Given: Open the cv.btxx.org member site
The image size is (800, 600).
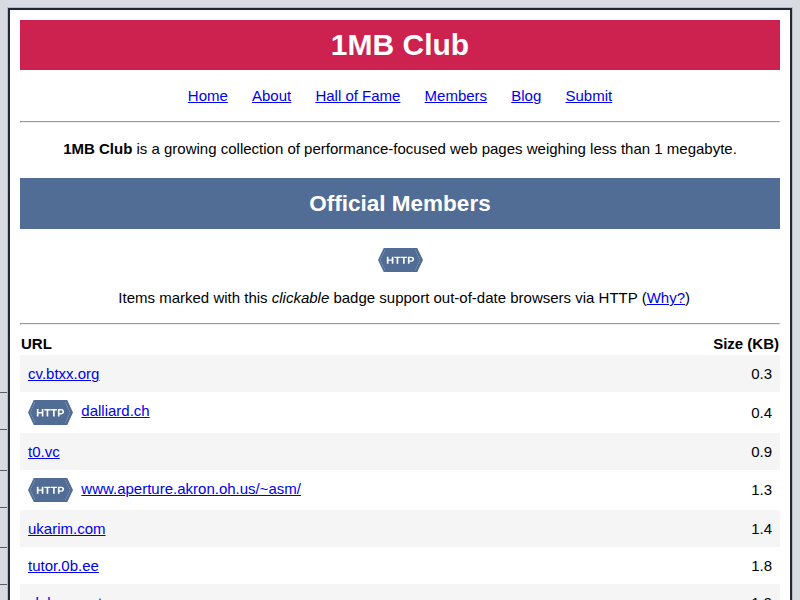Looking at the screenshot, I should click(x=63, y=374).
